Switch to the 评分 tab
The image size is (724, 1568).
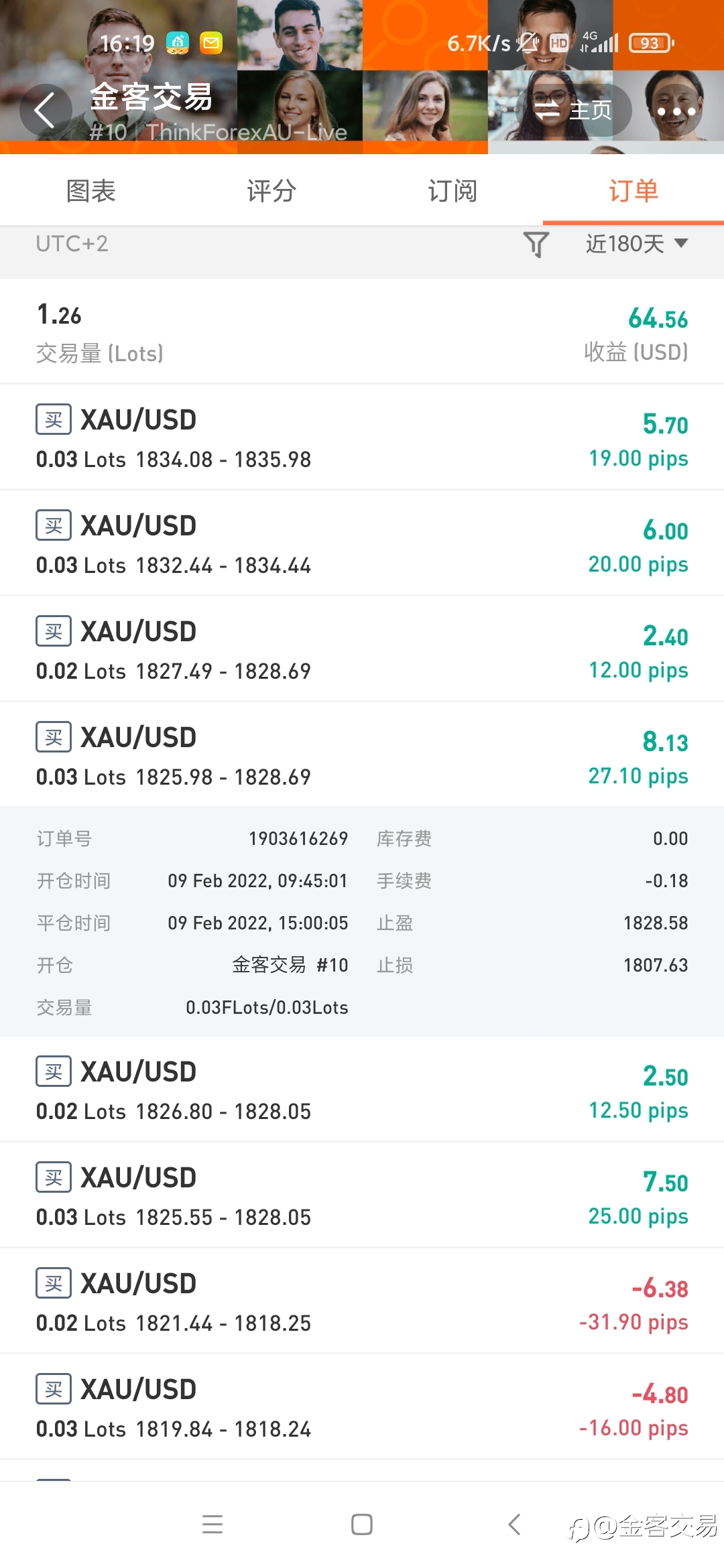(x=271, y=191)
